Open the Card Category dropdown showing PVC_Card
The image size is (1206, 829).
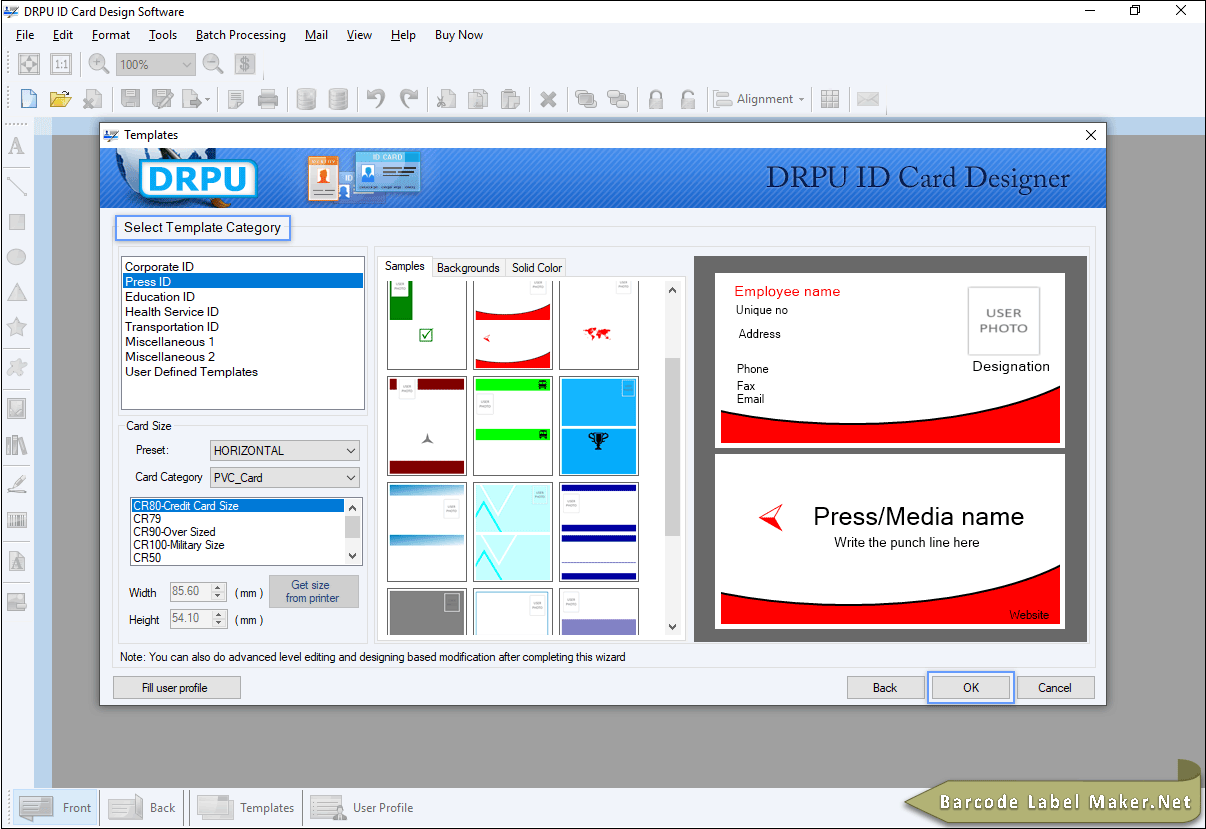click(x=284, y=478)
